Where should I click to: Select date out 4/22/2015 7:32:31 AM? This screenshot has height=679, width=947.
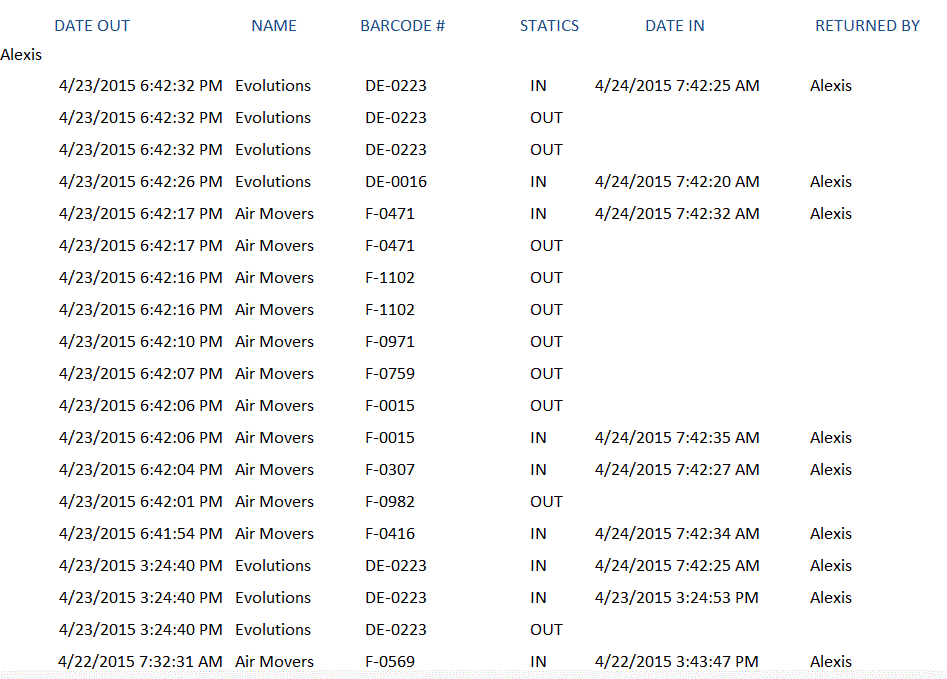pyautogui.click(x=141, y=662)
